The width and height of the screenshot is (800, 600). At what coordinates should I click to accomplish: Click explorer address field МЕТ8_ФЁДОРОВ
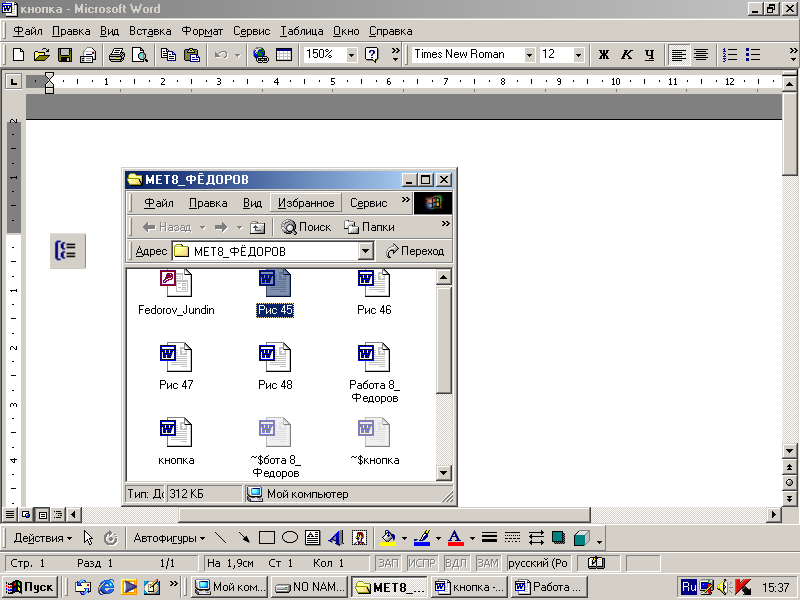(266, 251)
